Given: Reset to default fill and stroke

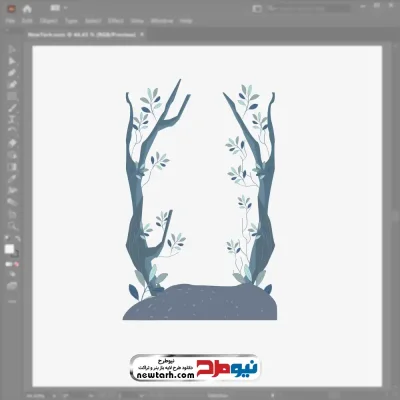Looking at the screenshot, I should tap(7, 239).
